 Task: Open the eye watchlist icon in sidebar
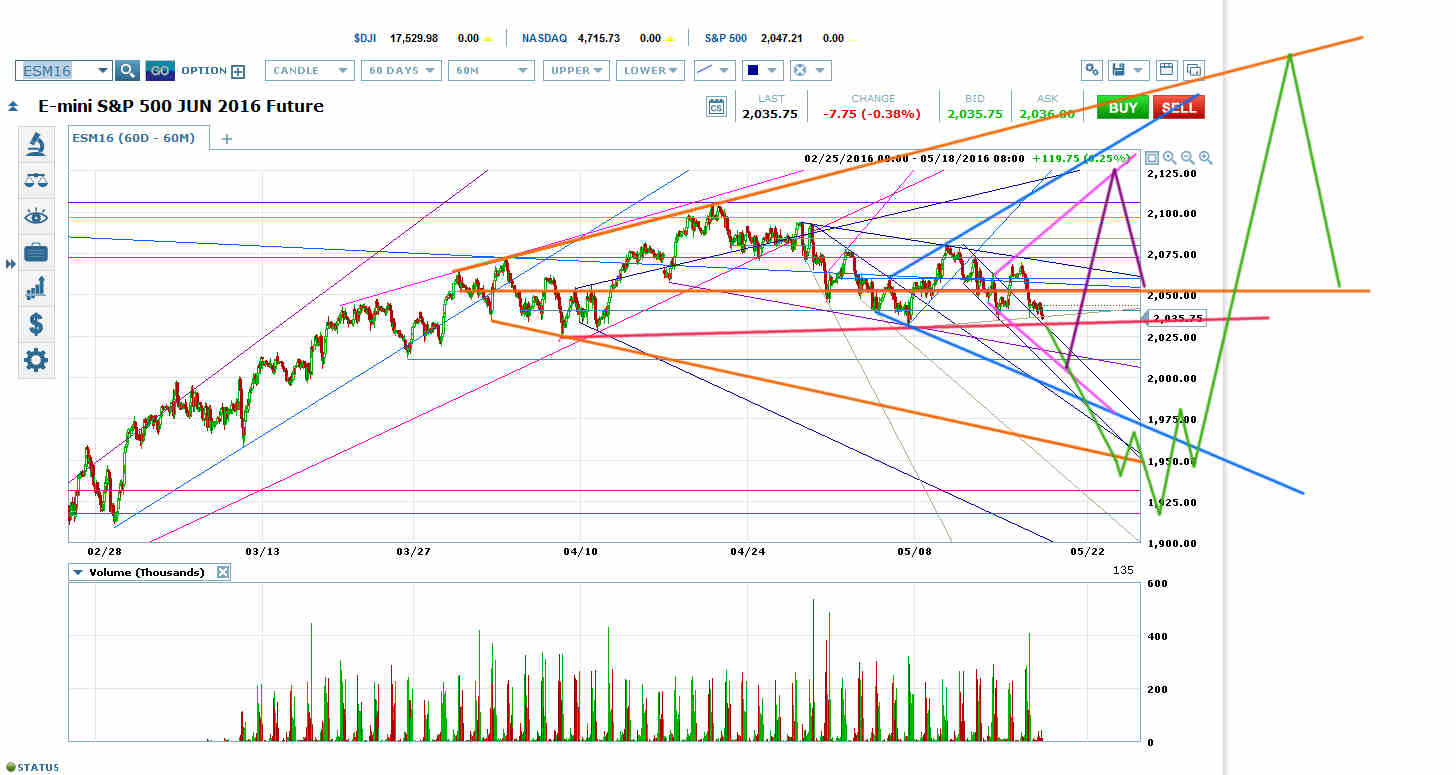(x=36, y=216)
